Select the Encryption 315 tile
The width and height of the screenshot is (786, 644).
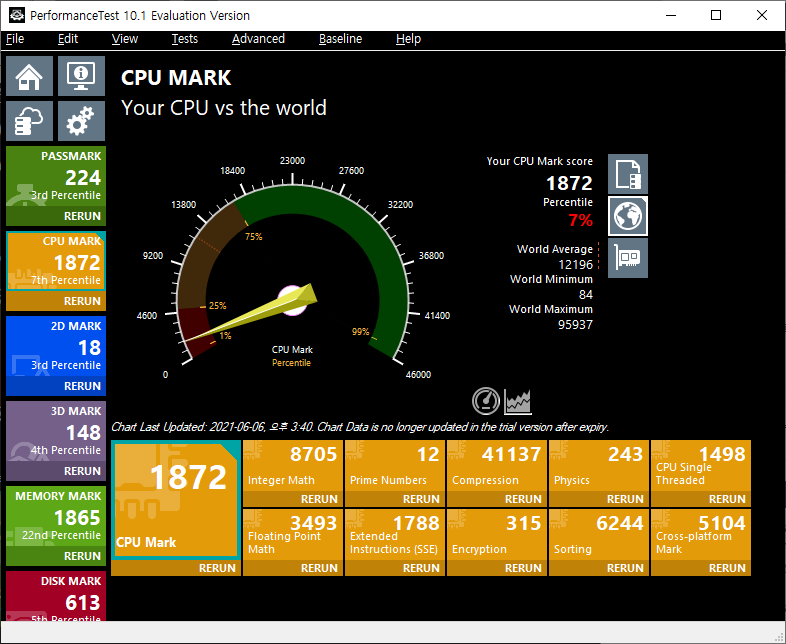[497, 535]
